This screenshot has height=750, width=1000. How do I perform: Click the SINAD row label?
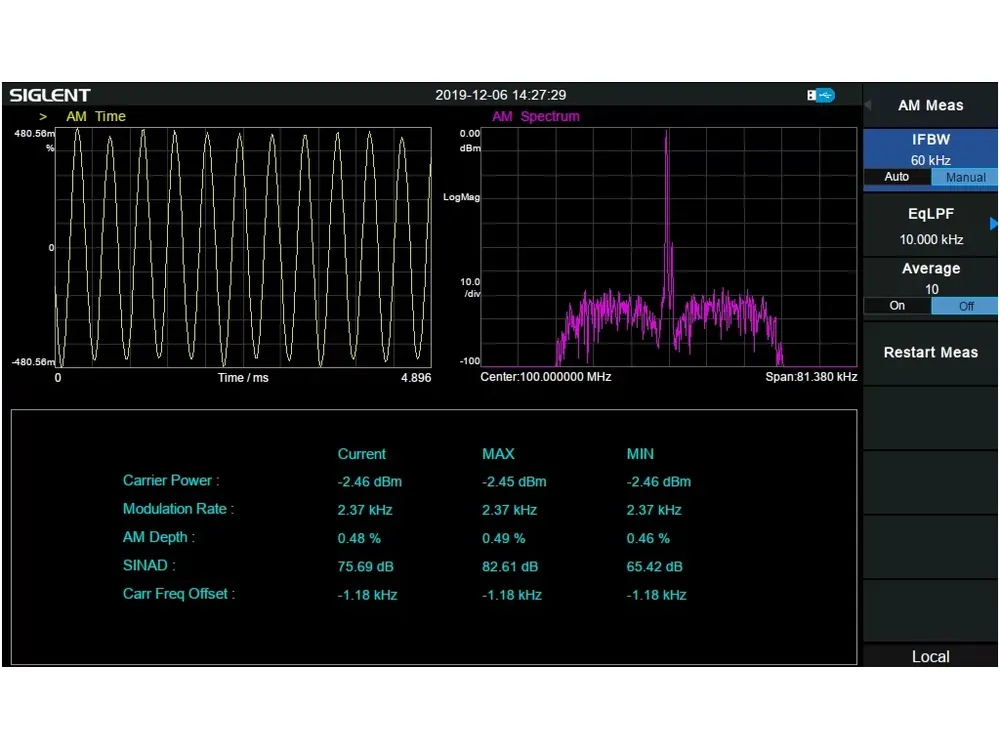pyautogui.click(x=149, y=566)
